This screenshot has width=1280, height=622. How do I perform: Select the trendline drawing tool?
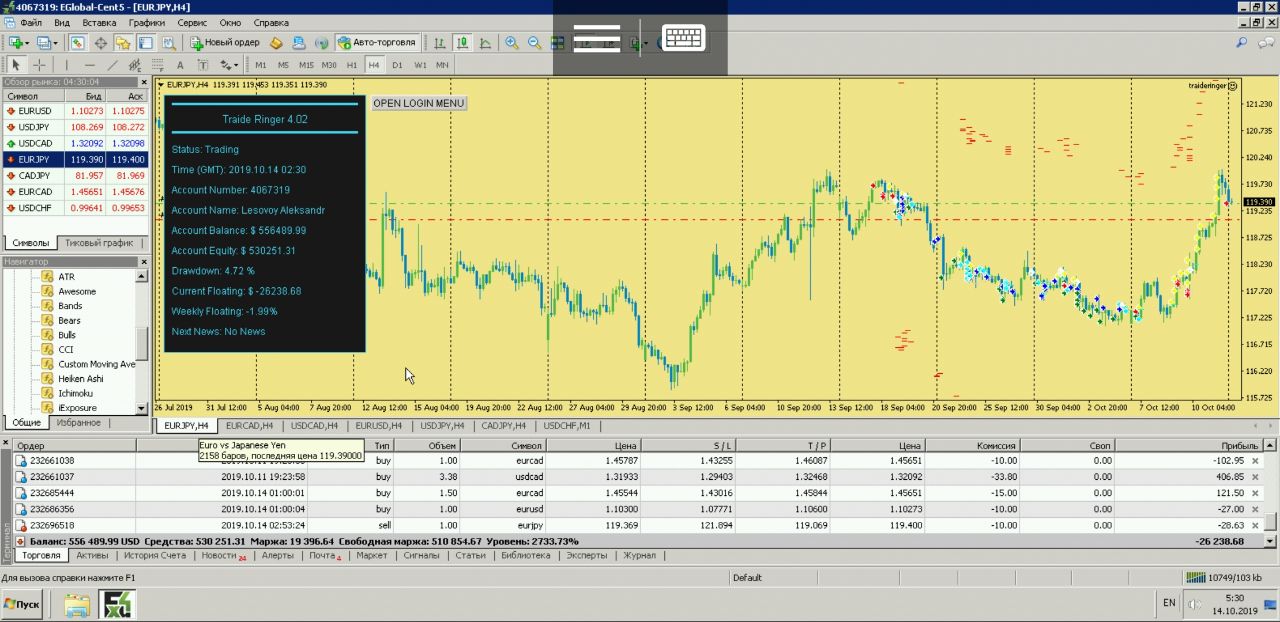click(x=112, y=65)
